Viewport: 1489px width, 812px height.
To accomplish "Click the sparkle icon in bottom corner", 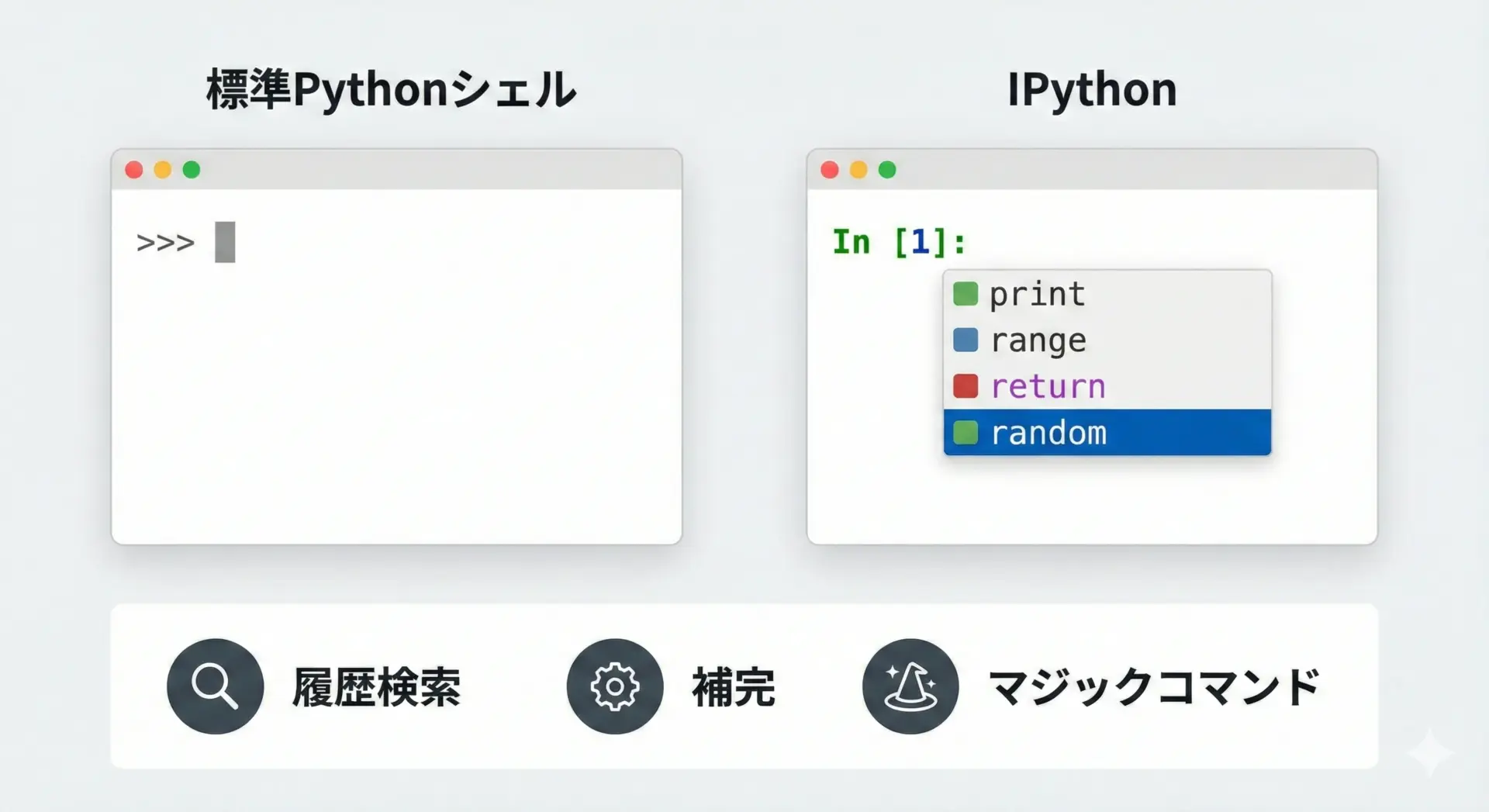I will 1429,752.
